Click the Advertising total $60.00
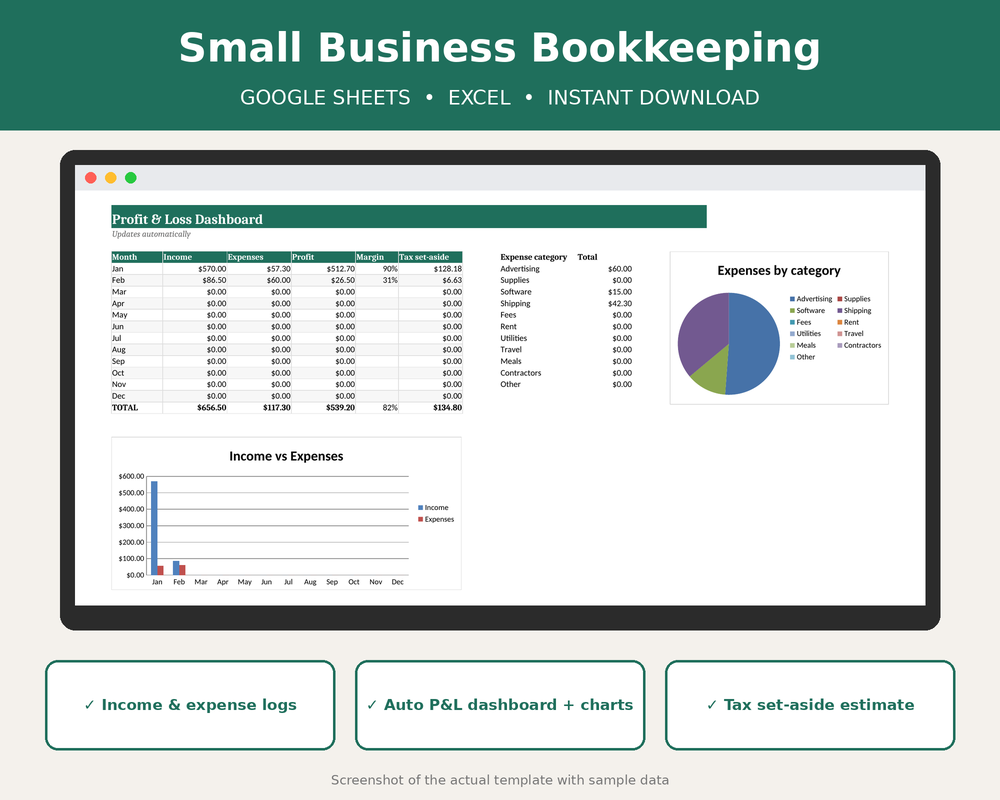The height and width of the screenshot is (800, 1000). (x=620, y=269)
